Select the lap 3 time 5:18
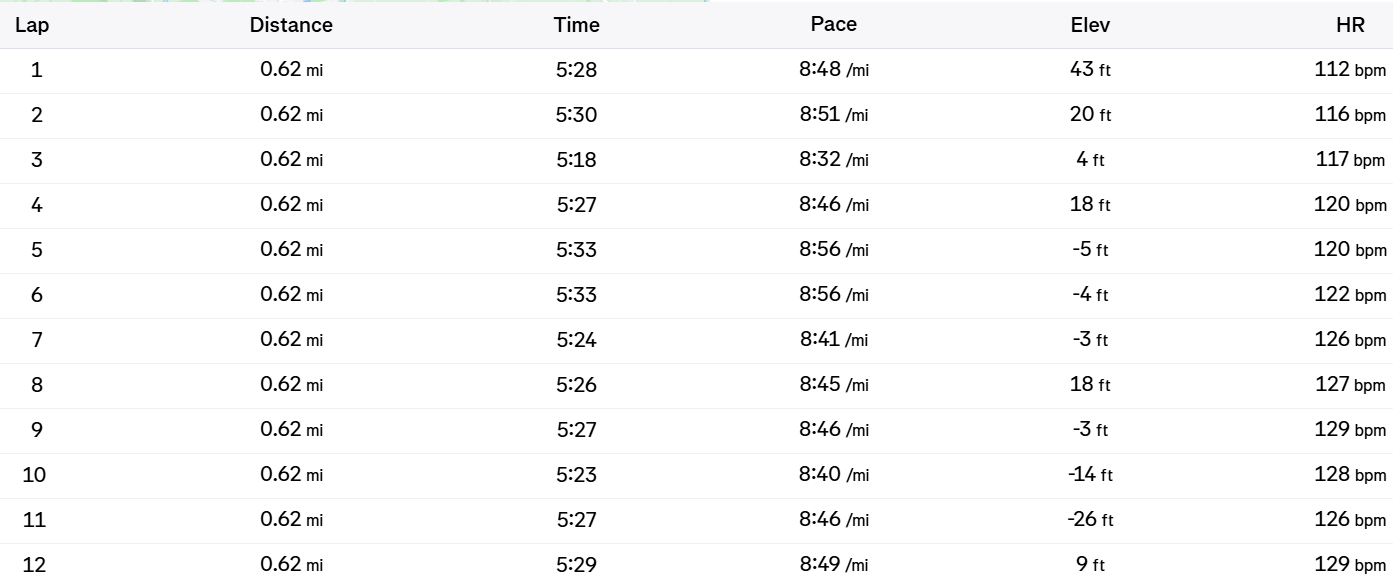 577,160
